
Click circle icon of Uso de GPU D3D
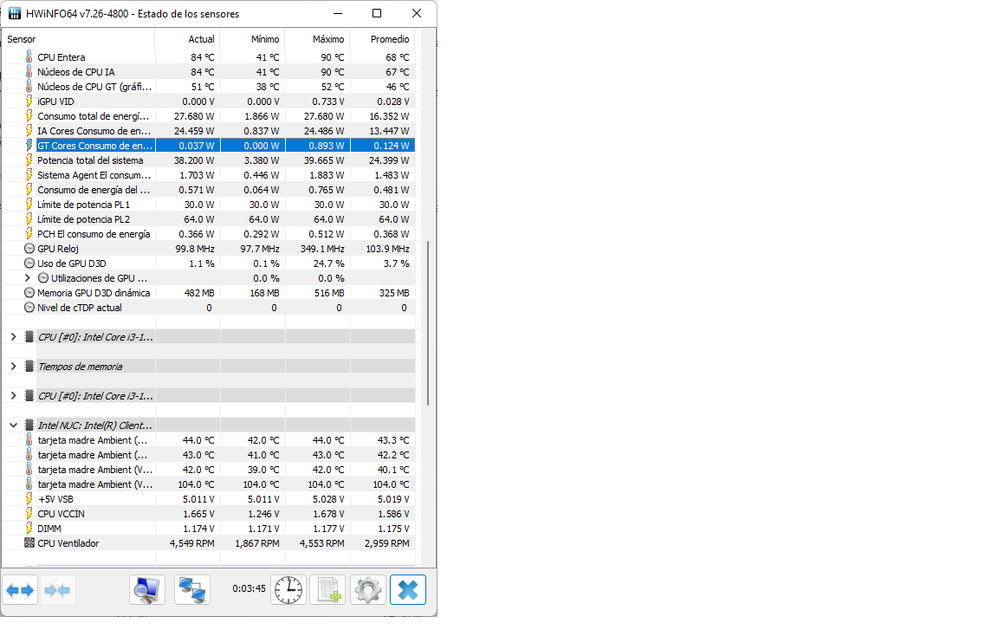coord(29,263)
